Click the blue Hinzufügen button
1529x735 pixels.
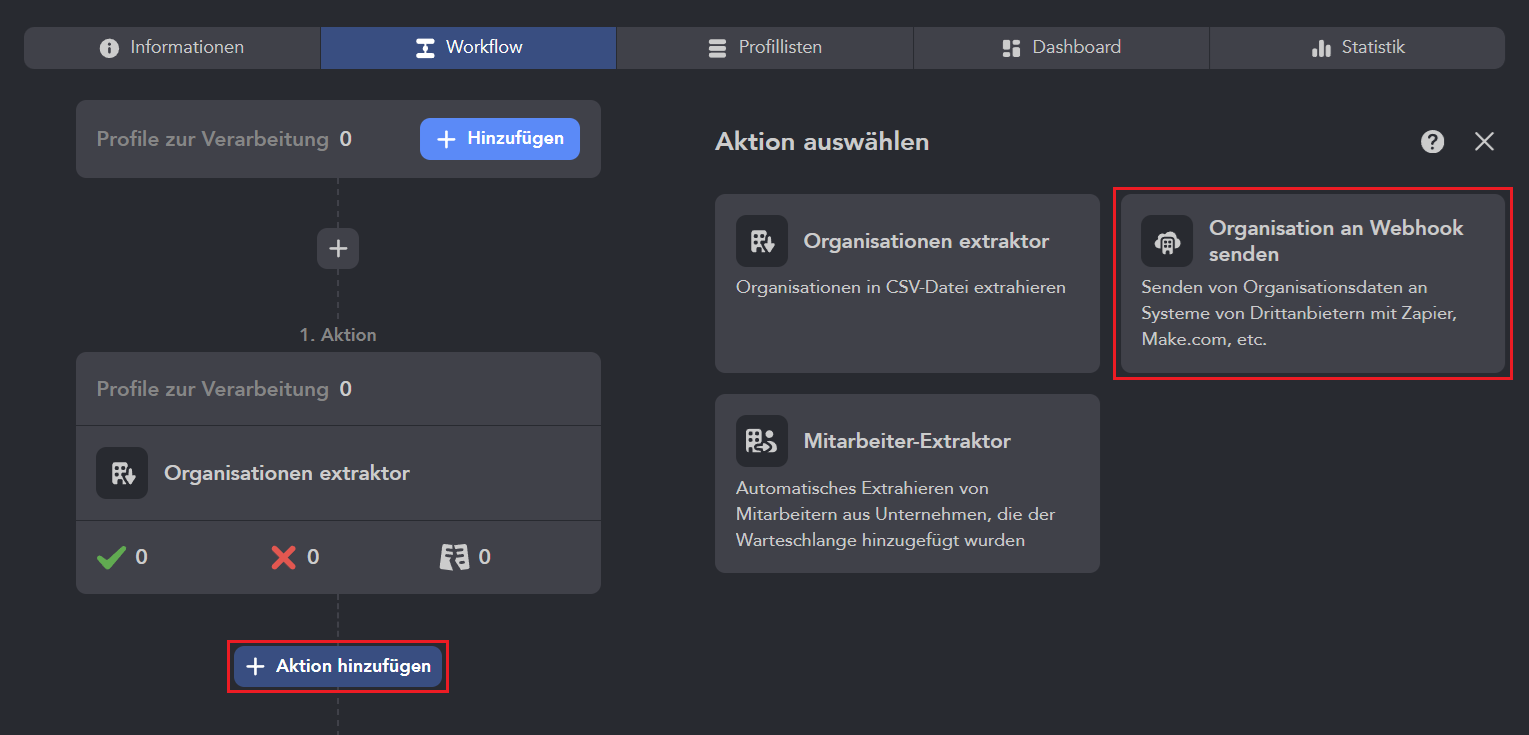[499, 139]
